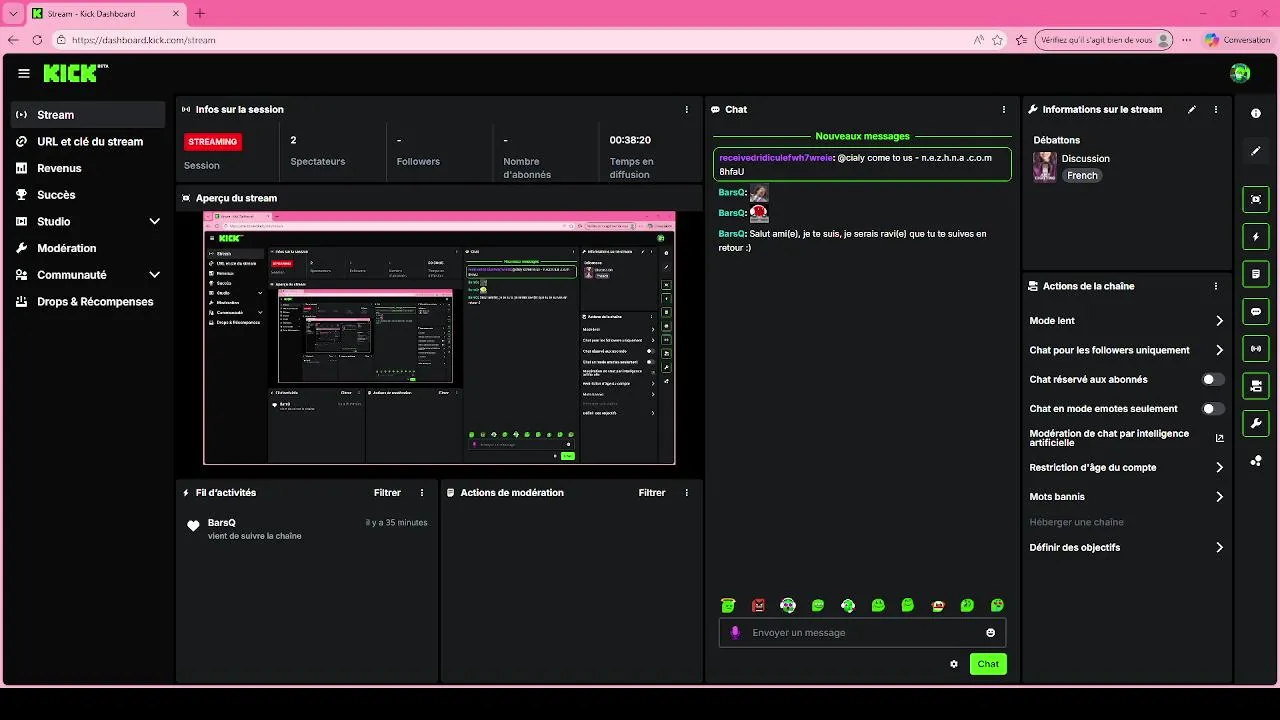1280x720 pixels.
Task: Click the green Chat send button
Action: [x=988, y=664]
